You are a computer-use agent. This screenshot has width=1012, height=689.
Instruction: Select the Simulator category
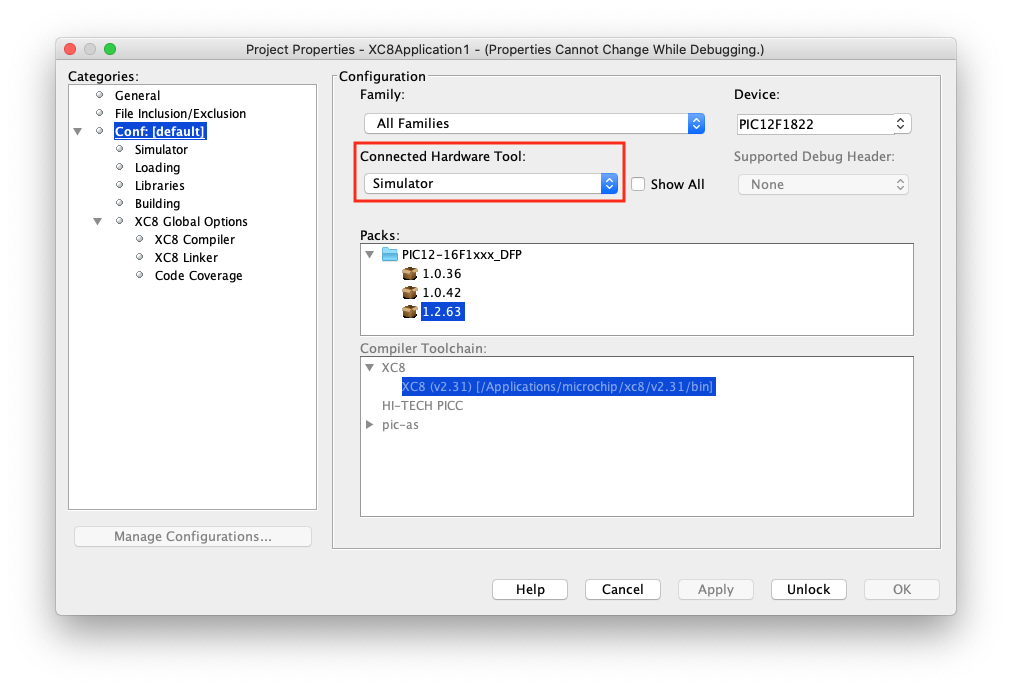coord(161,150)
